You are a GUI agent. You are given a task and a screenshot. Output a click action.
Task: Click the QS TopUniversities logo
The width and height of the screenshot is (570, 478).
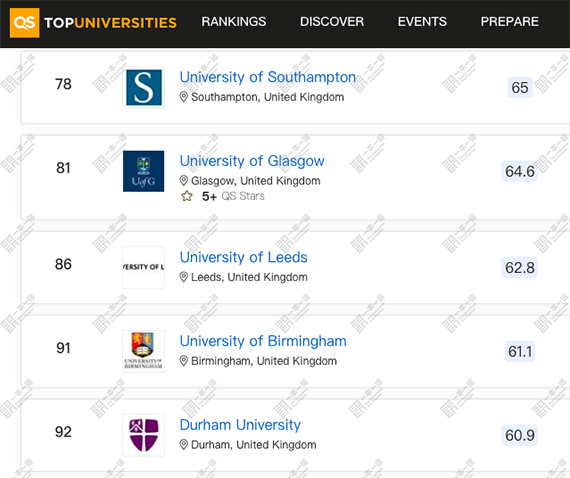pyautogui.click(x=93, y=23)
